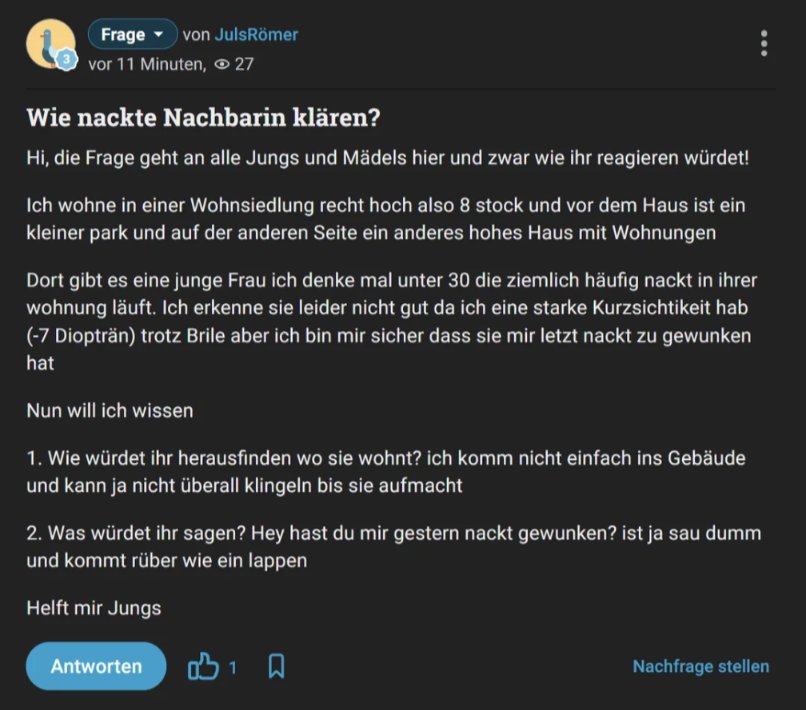
Task: Bookmark this question with the bookmark icon
Action: click(277, 666)
